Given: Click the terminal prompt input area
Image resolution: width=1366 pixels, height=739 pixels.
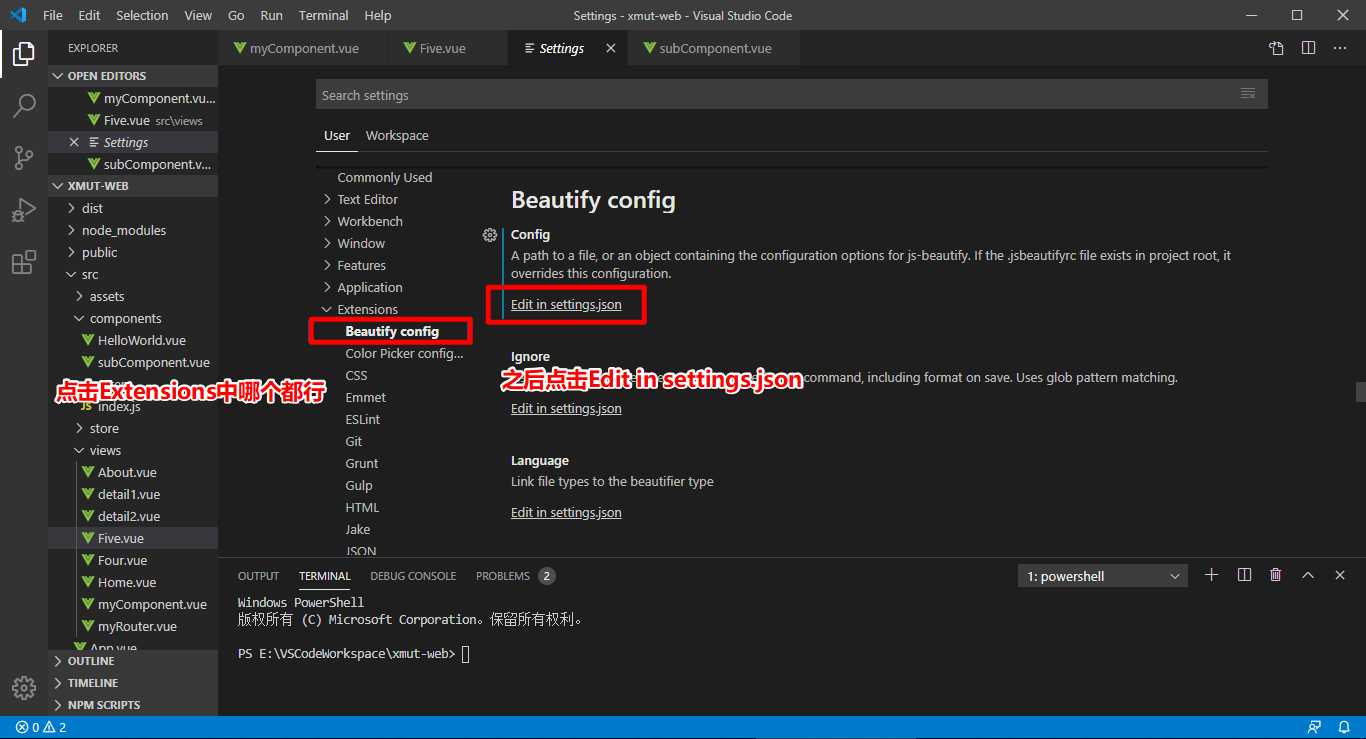Looking at the screenshot, I should click(x=465, y=654).
